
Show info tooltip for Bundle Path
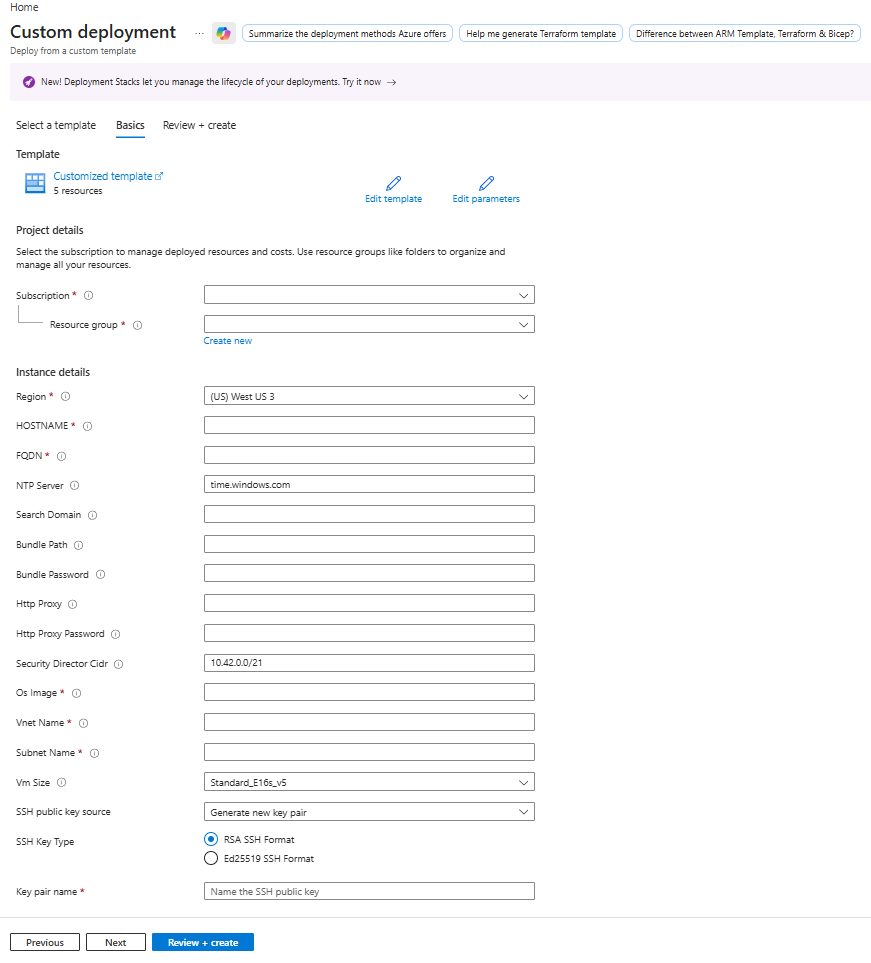(79, 545)
